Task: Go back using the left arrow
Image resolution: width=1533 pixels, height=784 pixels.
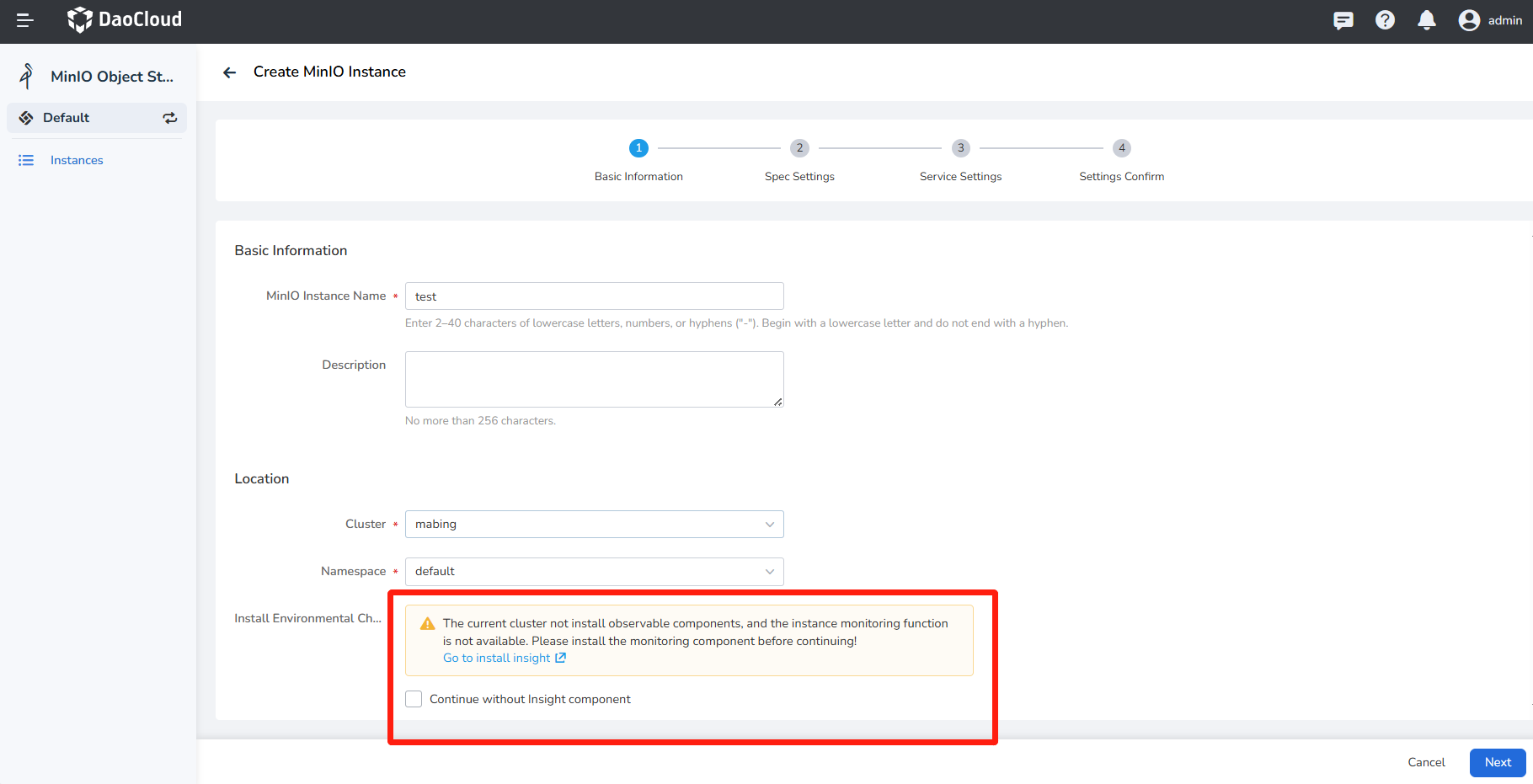Action: coord(229,72)
